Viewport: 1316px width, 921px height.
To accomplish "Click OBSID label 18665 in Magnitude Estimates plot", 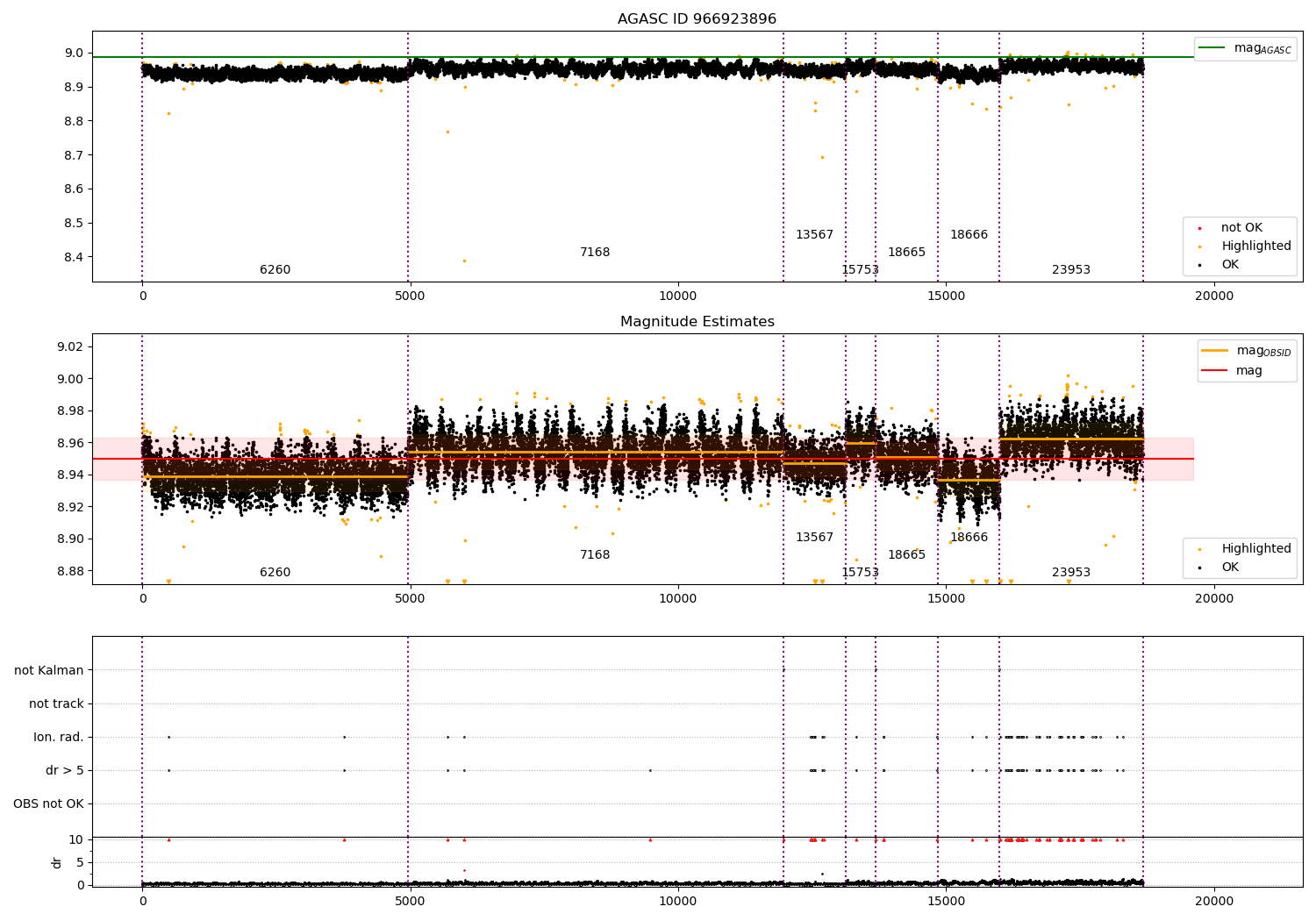I will [x=906, y=555].
